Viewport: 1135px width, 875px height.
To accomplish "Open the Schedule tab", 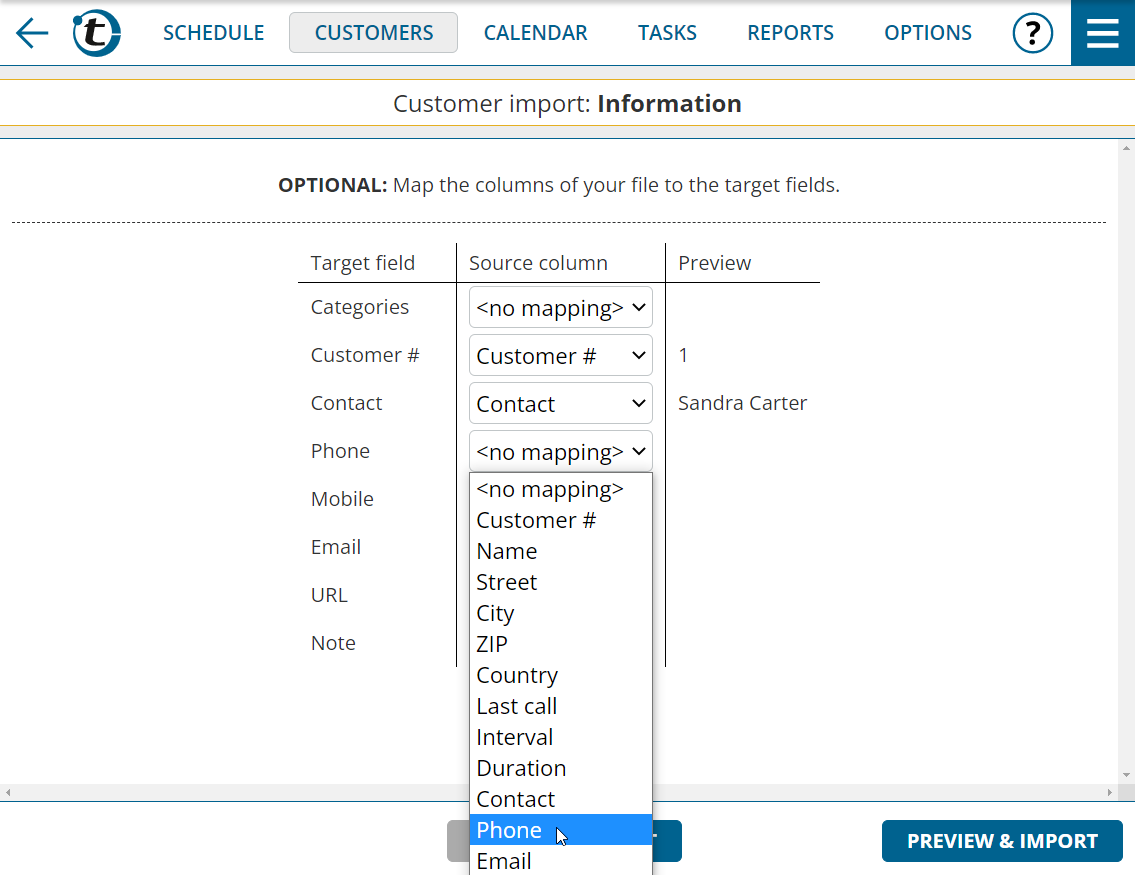I will pyautogui.click(x=213, y=33).
